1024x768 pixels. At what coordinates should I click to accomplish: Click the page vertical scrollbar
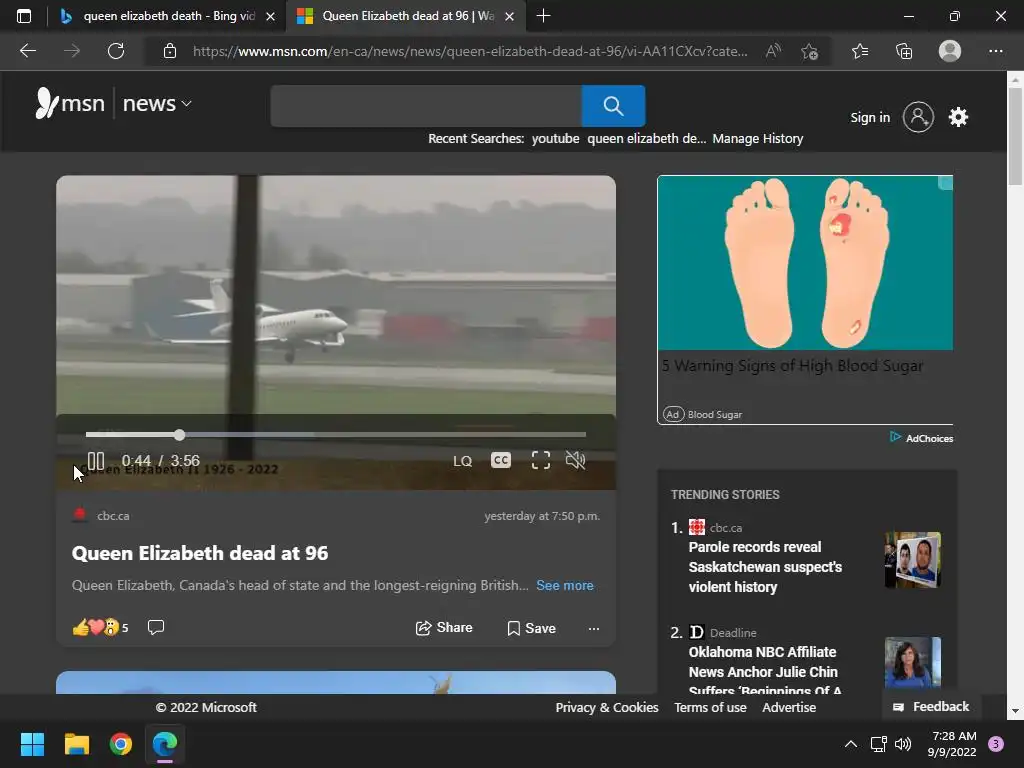pos(1015,136)
